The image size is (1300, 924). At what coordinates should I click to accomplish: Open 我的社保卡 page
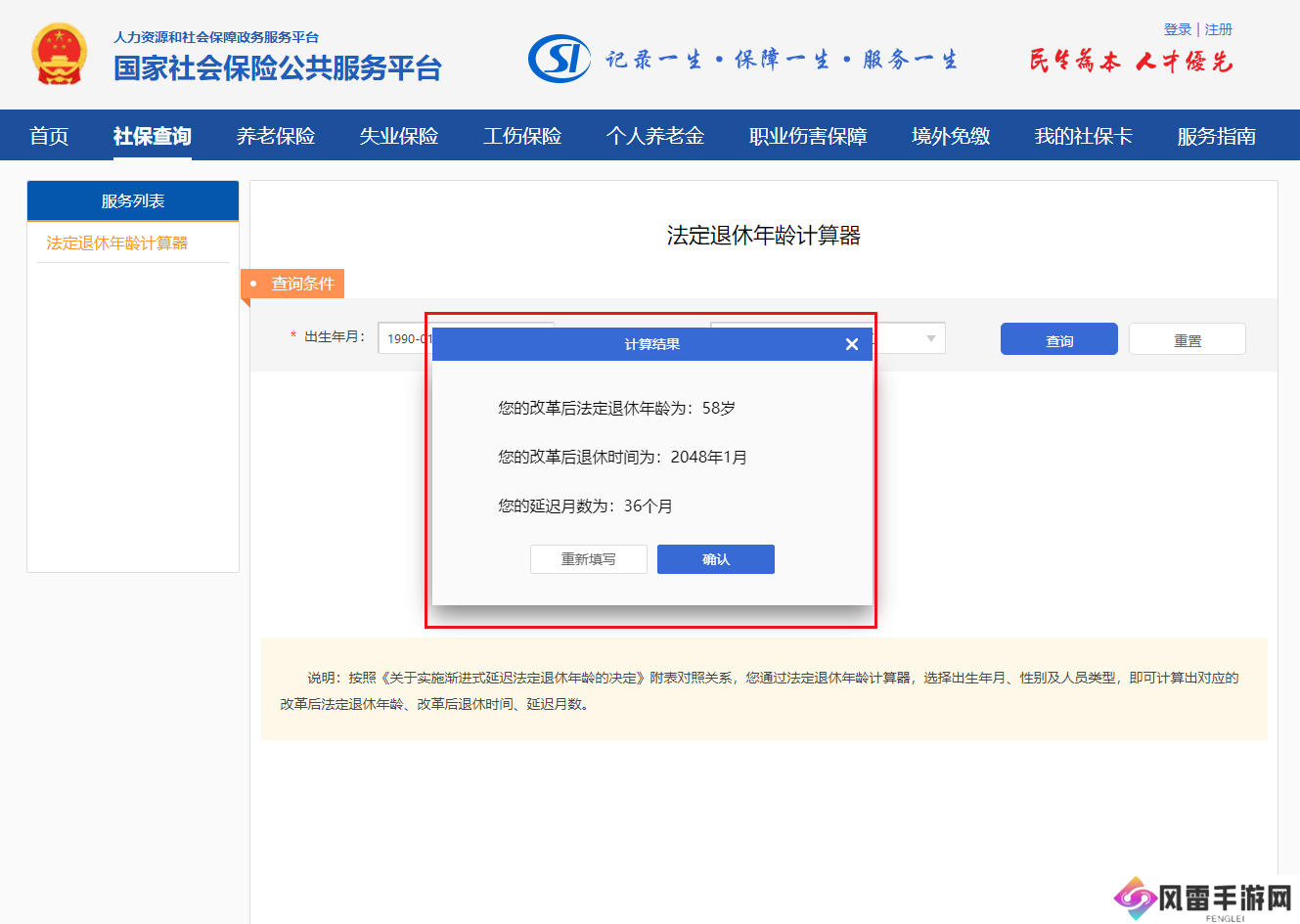coord(1083,136)
